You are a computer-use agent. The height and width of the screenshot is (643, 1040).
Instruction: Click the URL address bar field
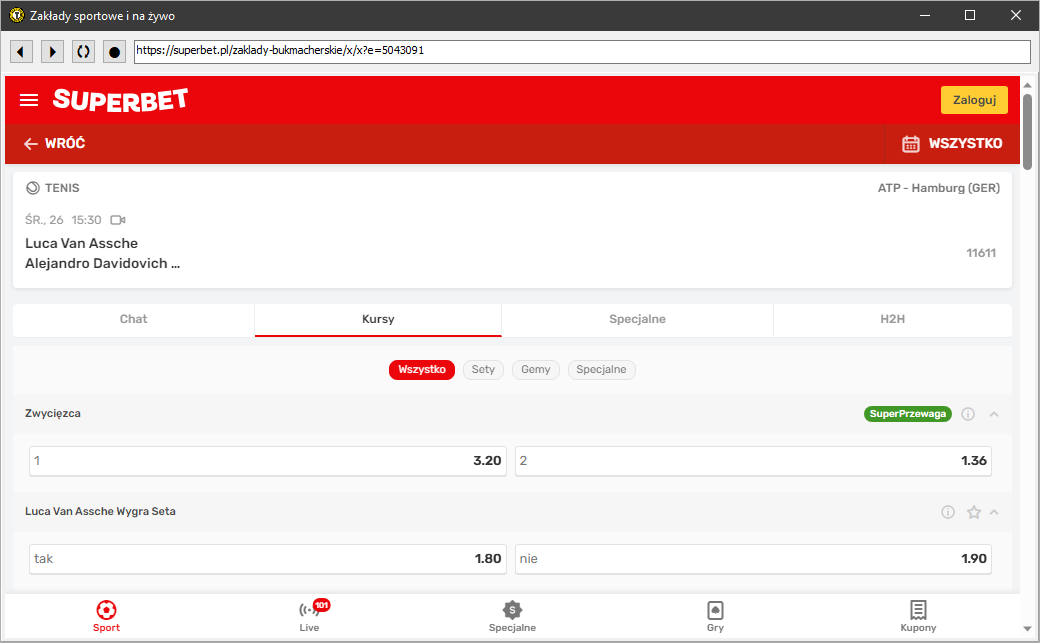pos(581,51)
